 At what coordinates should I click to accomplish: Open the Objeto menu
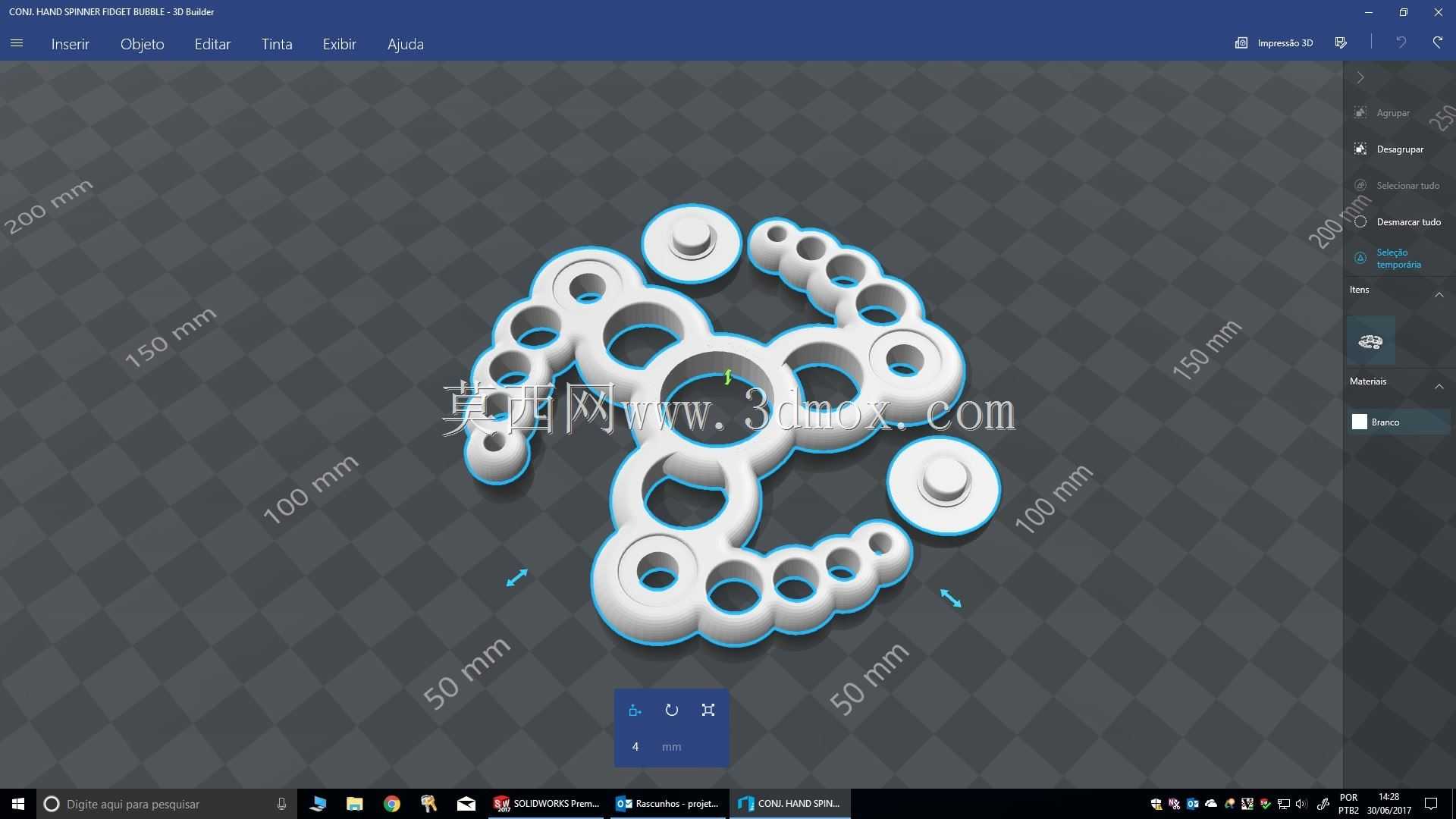tap(142, 44)
